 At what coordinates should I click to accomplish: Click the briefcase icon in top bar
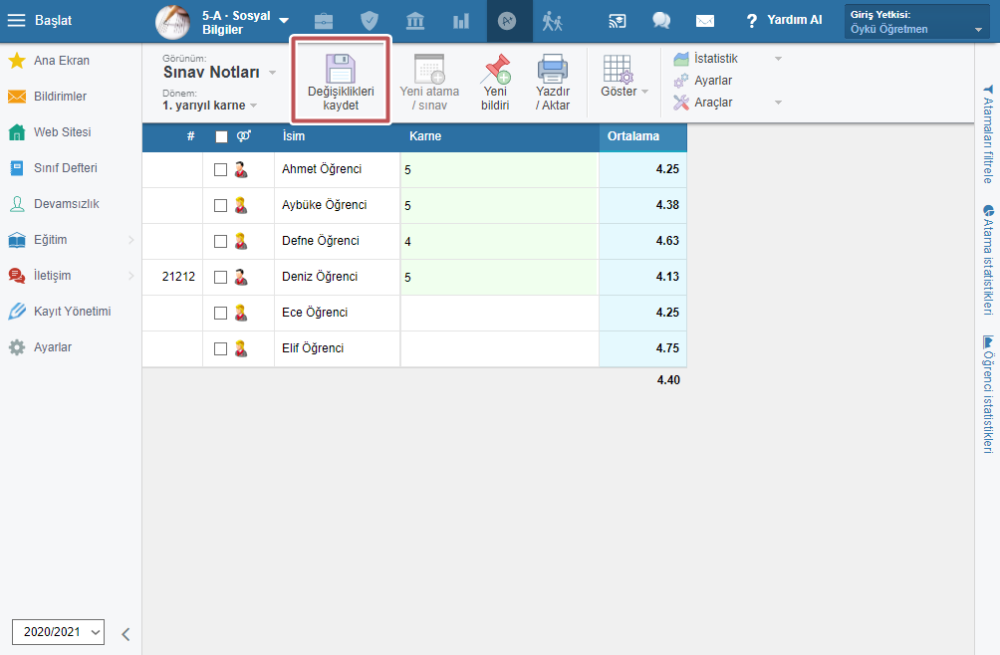[323, 21]
